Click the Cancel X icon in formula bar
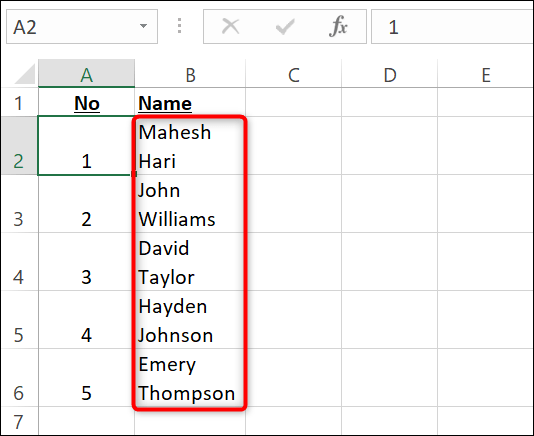This screenshot has height=436, width=534. coord(231,26)
